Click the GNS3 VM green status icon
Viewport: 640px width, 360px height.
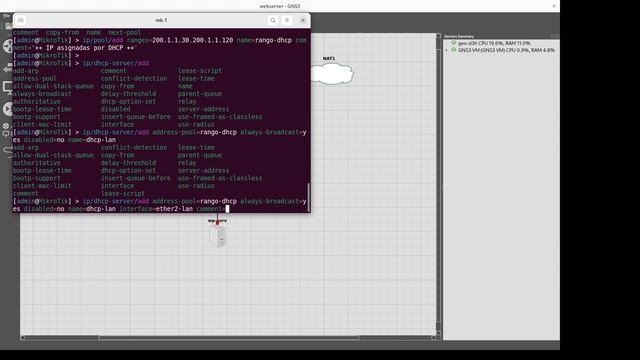(453, 50)
